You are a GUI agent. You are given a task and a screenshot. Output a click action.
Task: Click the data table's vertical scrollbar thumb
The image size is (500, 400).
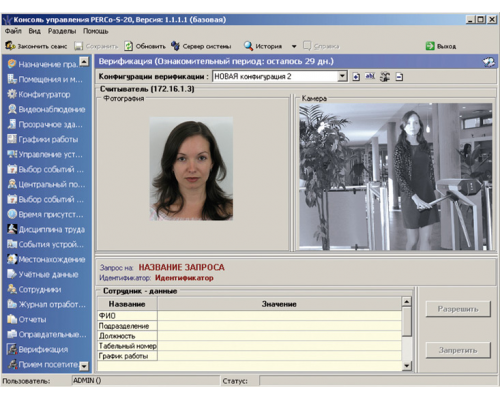point(407,321)
